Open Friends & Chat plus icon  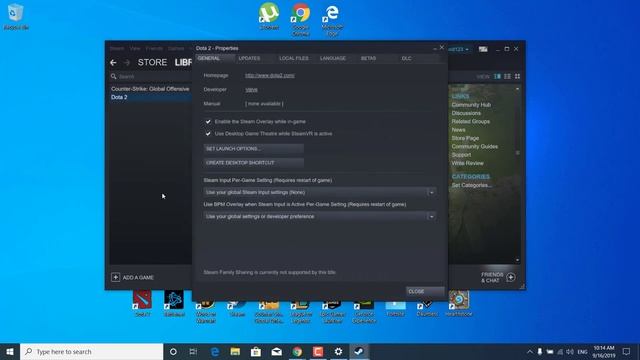coord(511,277)
